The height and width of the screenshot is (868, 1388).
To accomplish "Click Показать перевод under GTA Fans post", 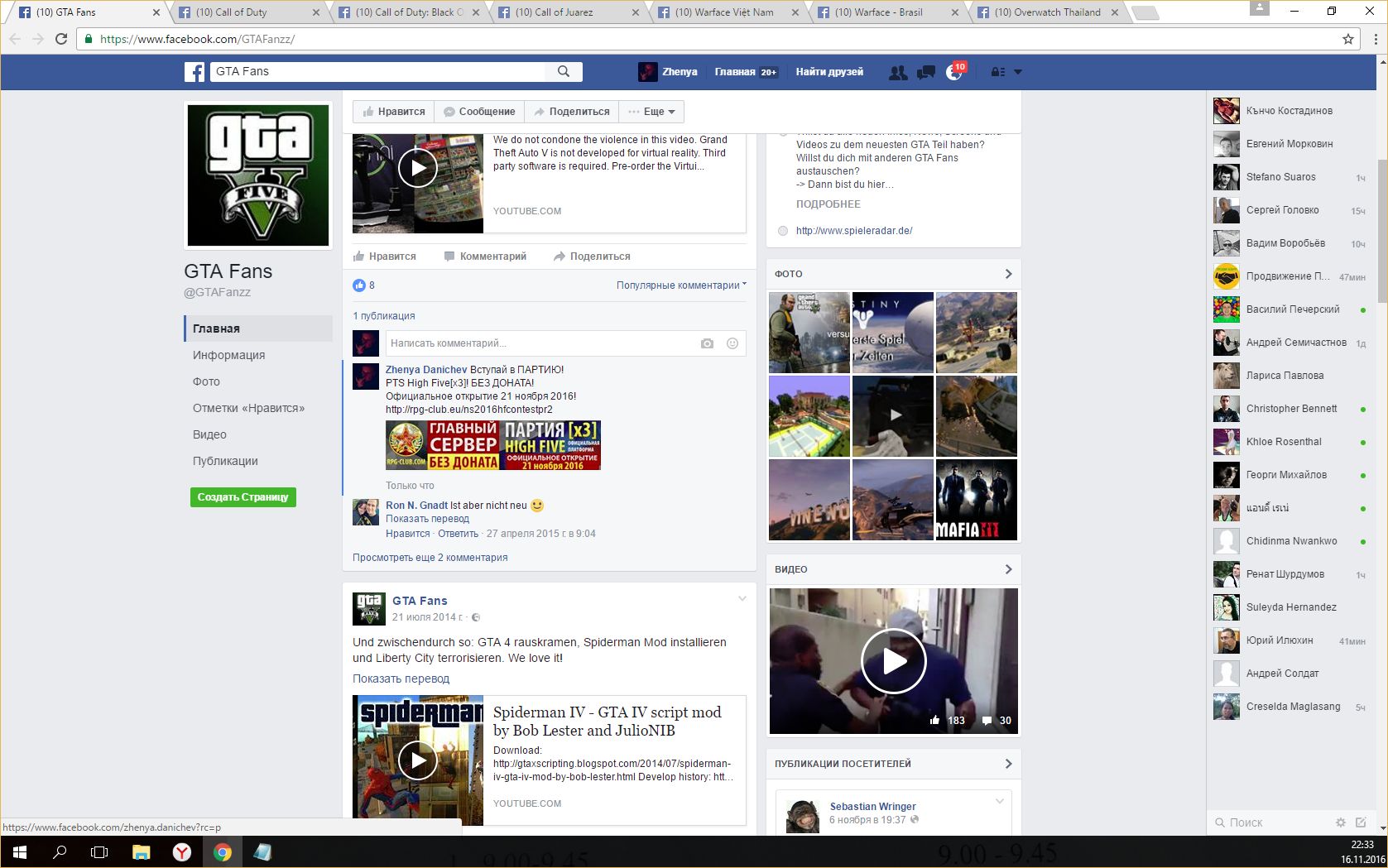I will click(401, 679).
